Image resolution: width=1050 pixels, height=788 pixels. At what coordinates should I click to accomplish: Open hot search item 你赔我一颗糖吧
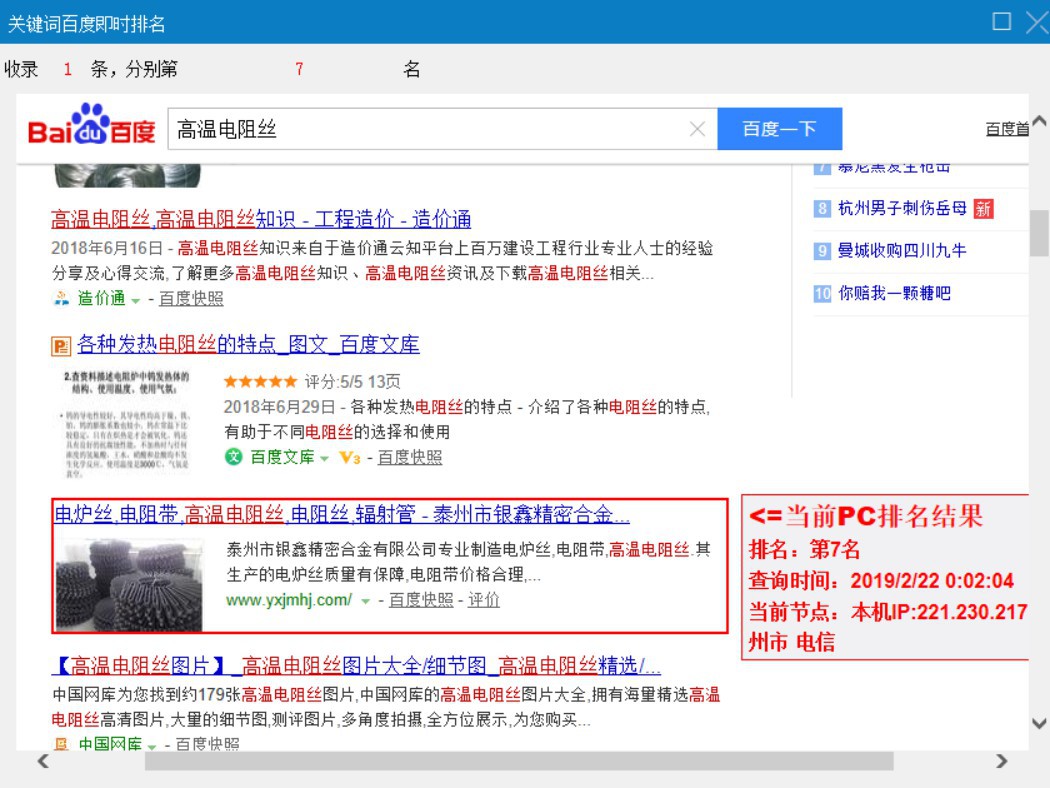click(894, 293)
